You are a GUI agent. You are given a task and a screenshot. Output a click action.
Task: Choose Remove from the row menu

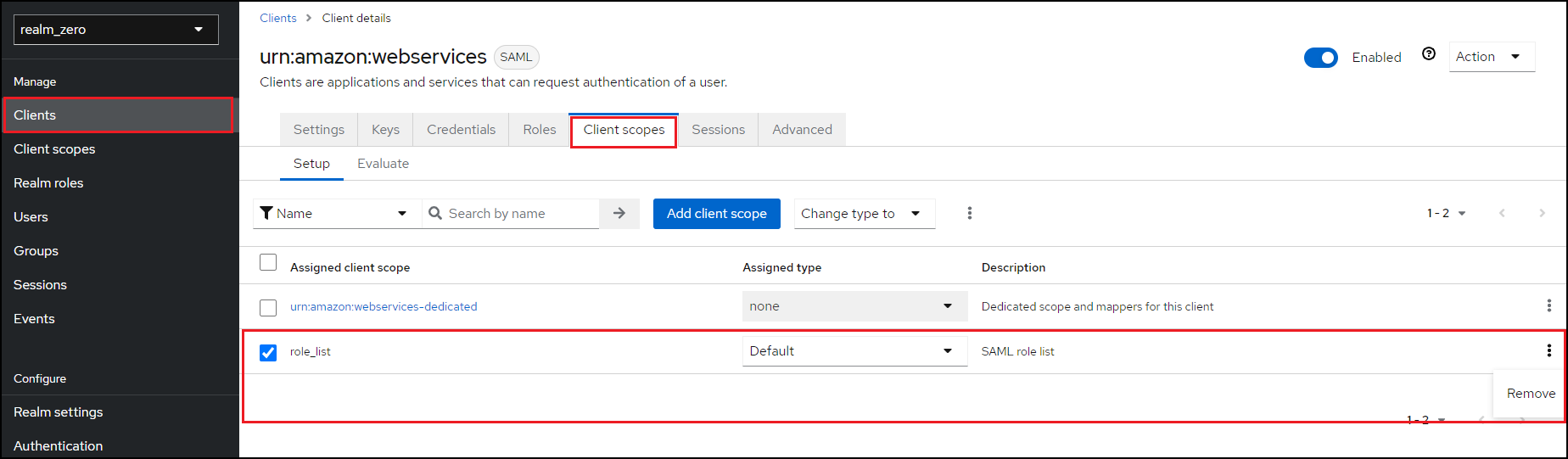click(x=1531, y=394)
